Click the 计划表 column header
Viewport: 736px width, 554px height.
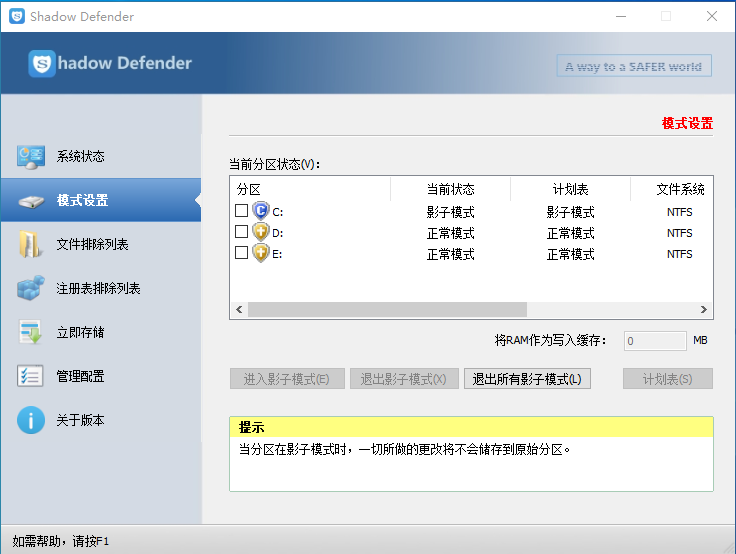[x=570, y=189]
